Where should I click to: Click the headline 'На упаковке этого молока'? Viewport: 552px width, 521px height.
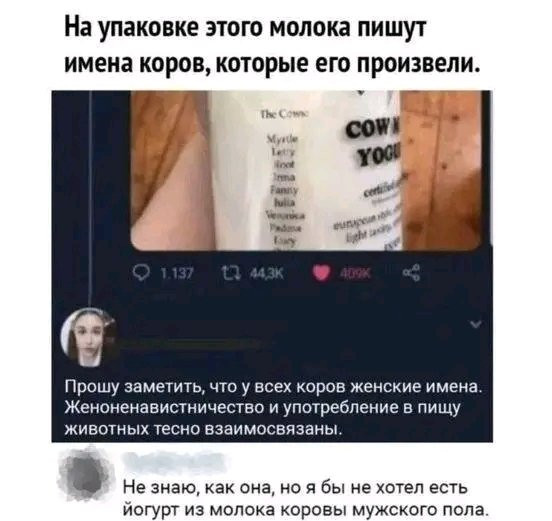245,27
